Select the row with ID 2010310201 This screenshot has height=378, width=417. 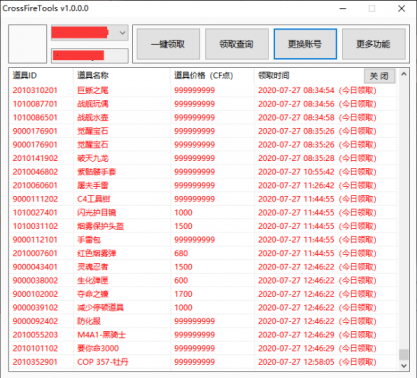203,90
